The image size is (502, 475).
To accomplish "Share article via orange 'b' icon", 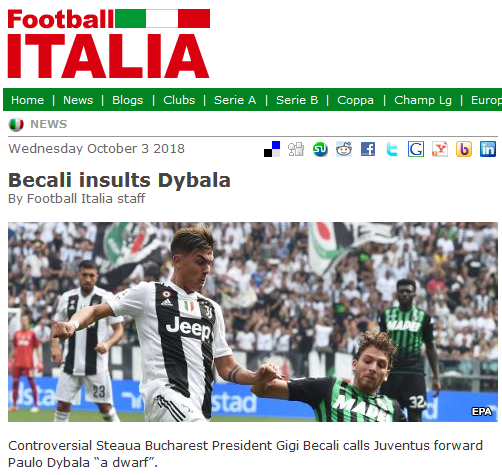I will click(x=464, y=149).
